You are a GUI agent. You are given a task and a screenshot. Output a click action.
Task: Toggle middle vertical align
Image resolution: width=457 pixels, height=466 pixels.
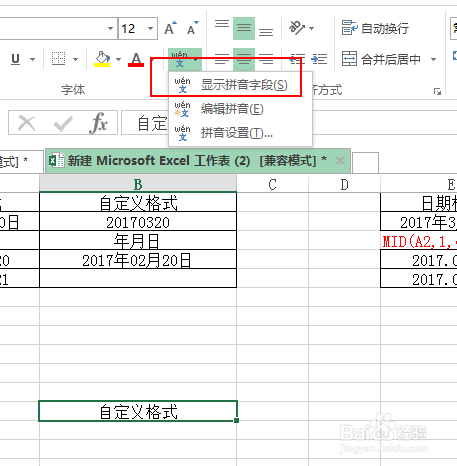pyautogui.click(x=244, y=29)
